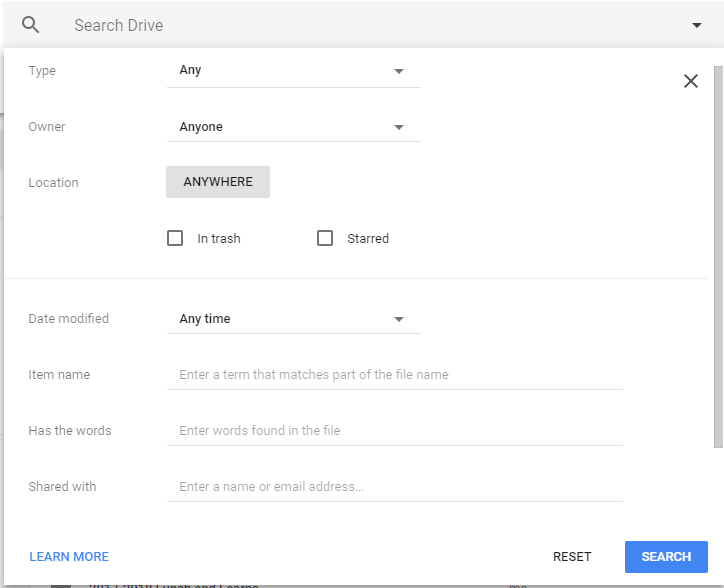This screenshot has width=724, height=588.
Task: Click the magnifying glass search icon
Action: click(x=31, y=25)
